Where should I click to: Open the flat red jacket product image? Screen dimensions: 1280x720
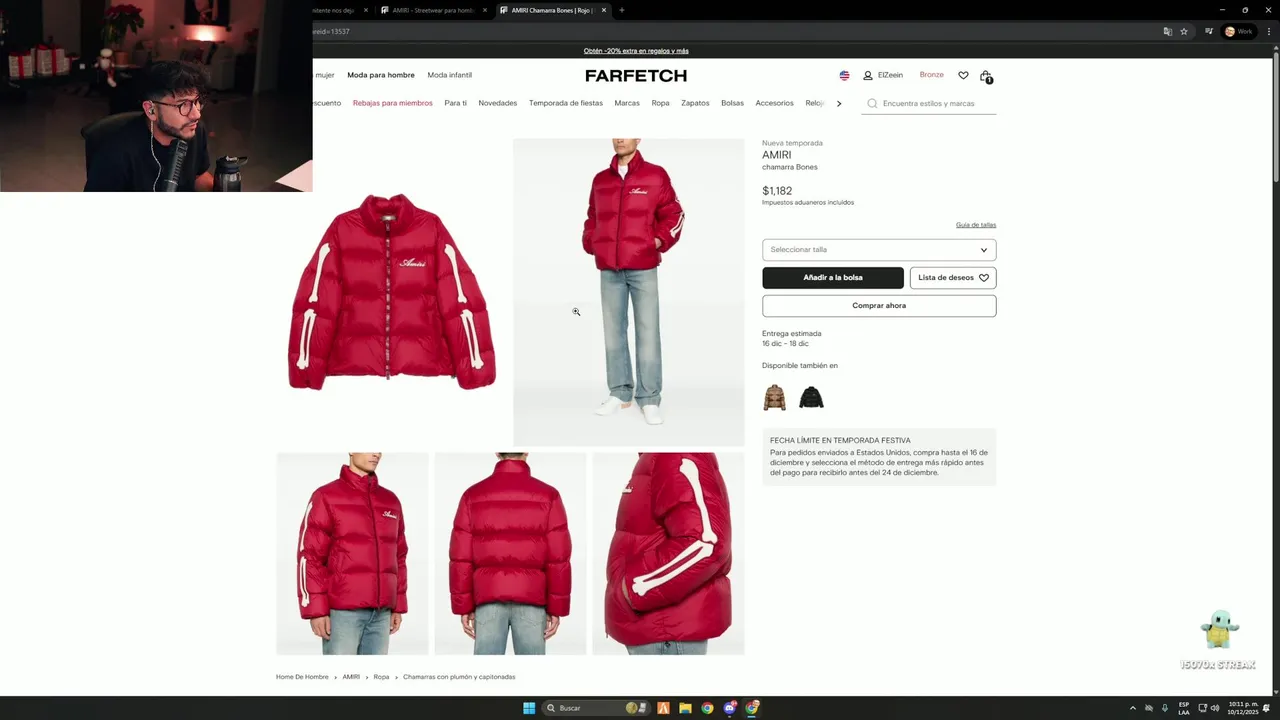click(x=392, y=292)
